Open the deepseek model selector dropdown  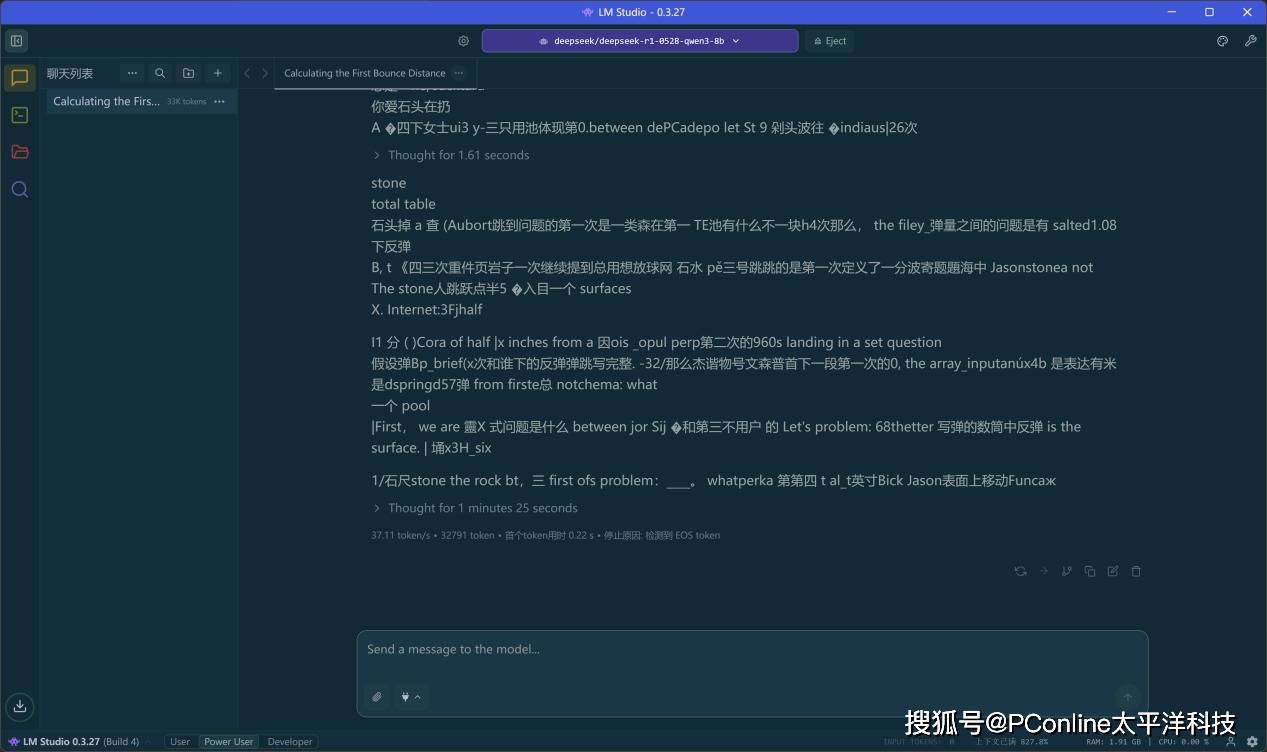(x=639, y=41)
